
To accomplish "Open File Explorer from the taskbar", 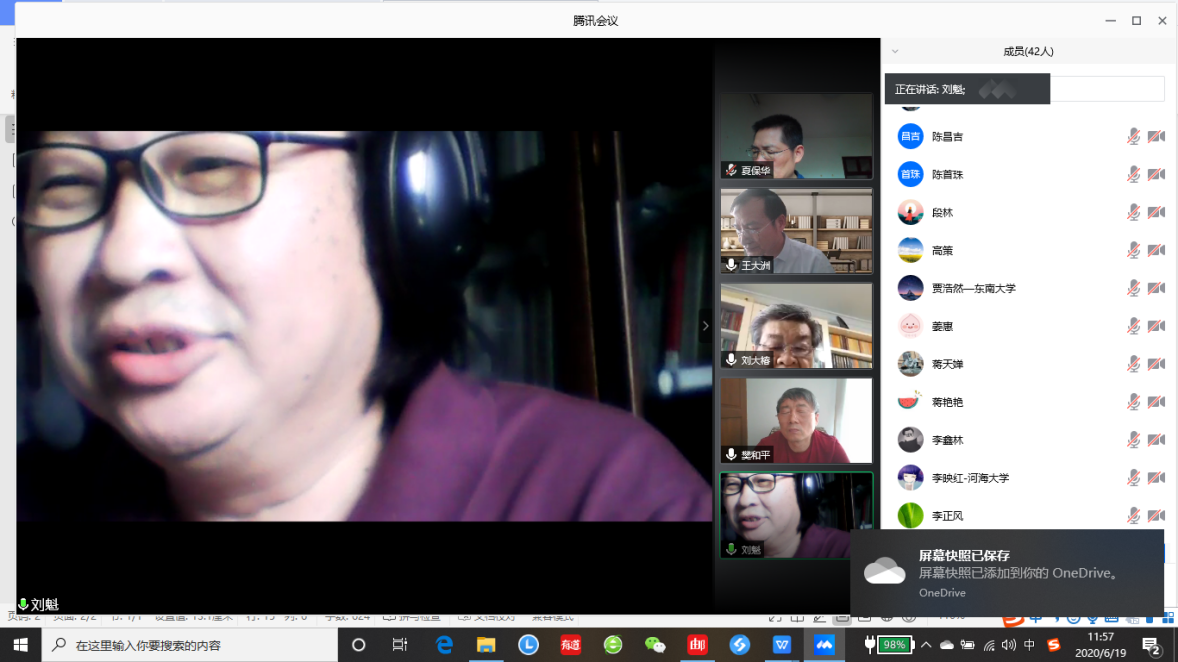I will (486, 645).
